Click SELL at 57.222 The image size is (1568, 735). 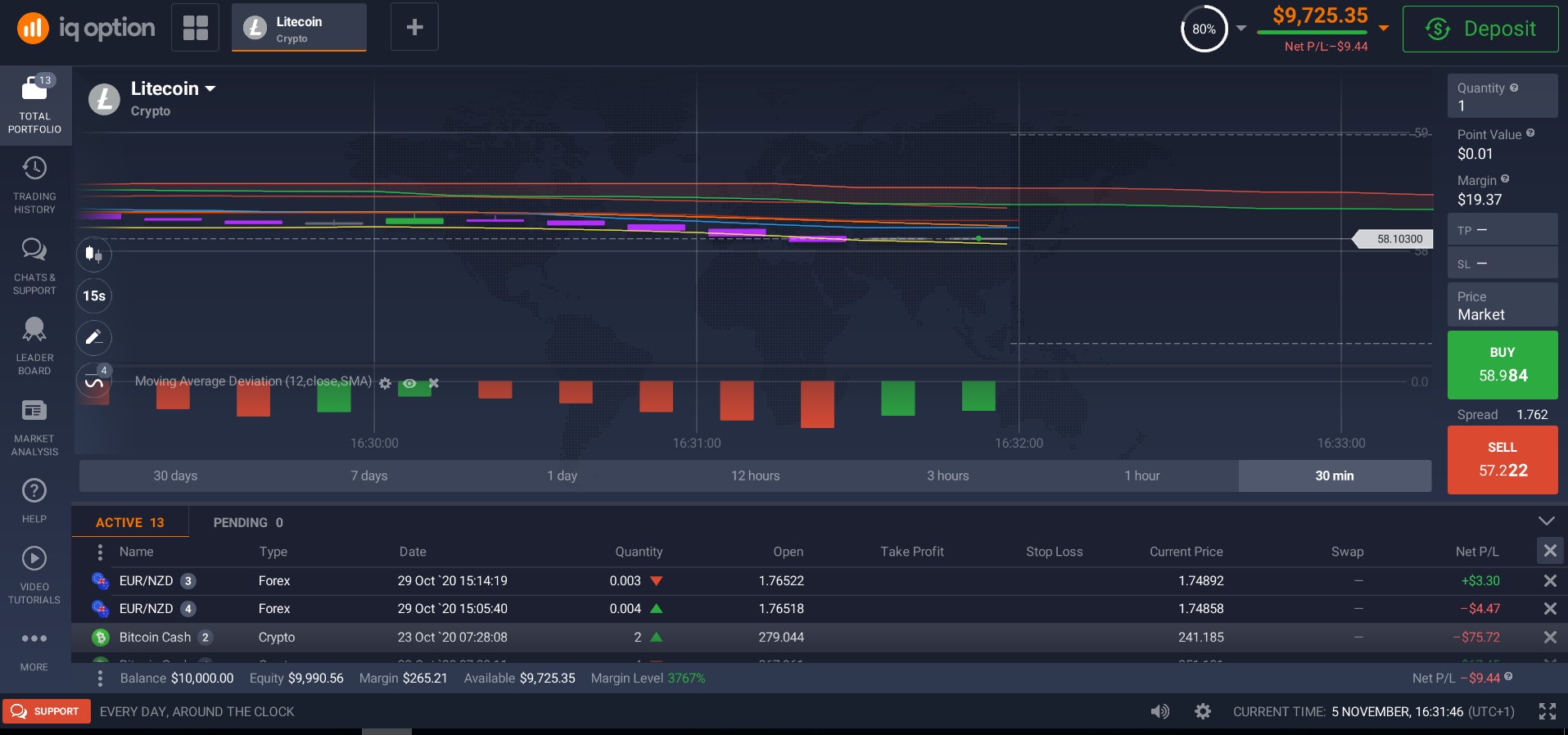[x=1502, y=459]
